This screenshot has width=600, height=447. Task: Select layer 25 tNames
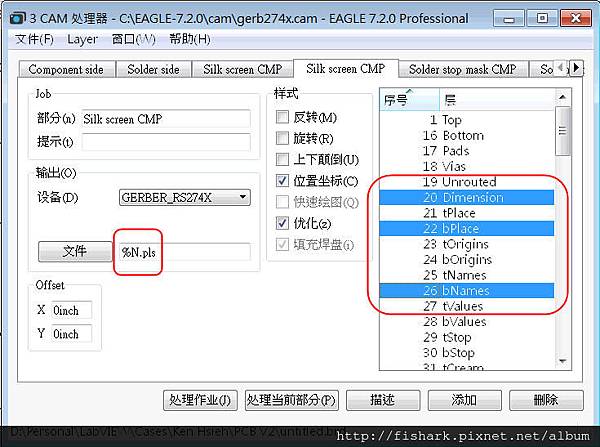click(x=467, y=275)
